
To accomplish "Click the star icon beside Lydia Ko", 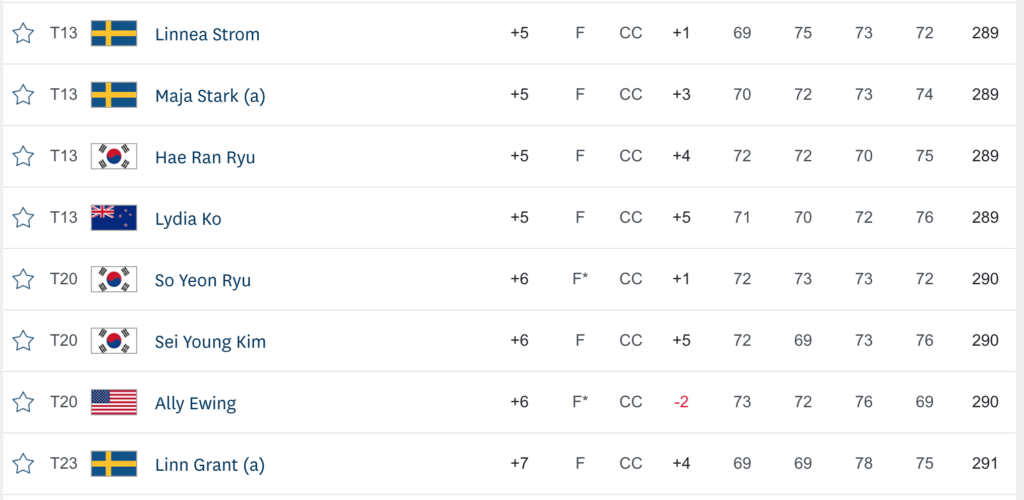I will pyautogui.click(x=23, y=217).
